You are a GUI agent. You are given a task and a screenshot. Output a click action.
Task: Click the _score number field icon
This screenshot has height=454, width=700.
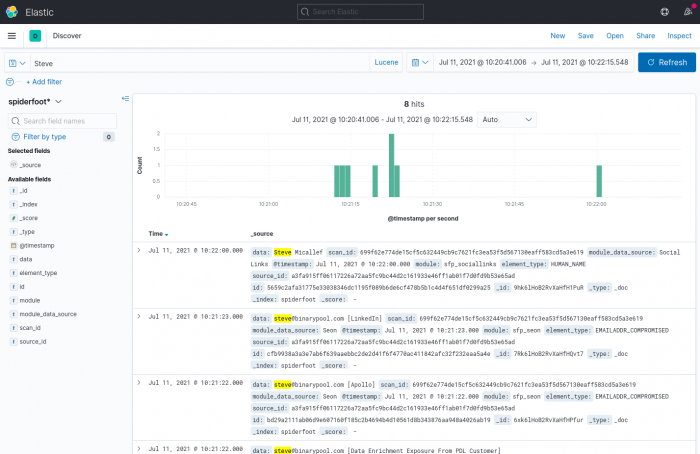14,218
